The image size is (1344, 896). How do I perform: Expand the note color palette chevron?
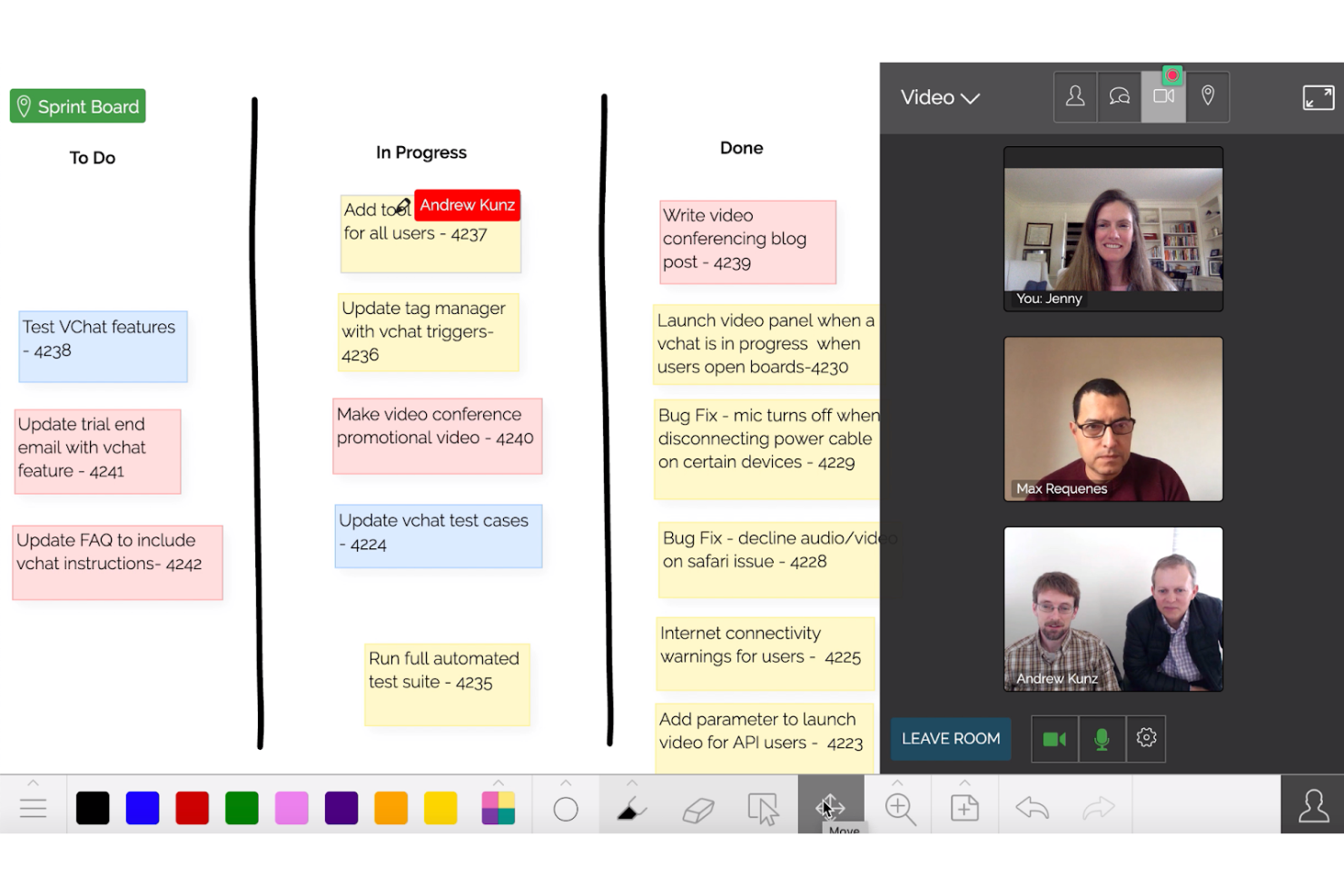pos(498,783)
